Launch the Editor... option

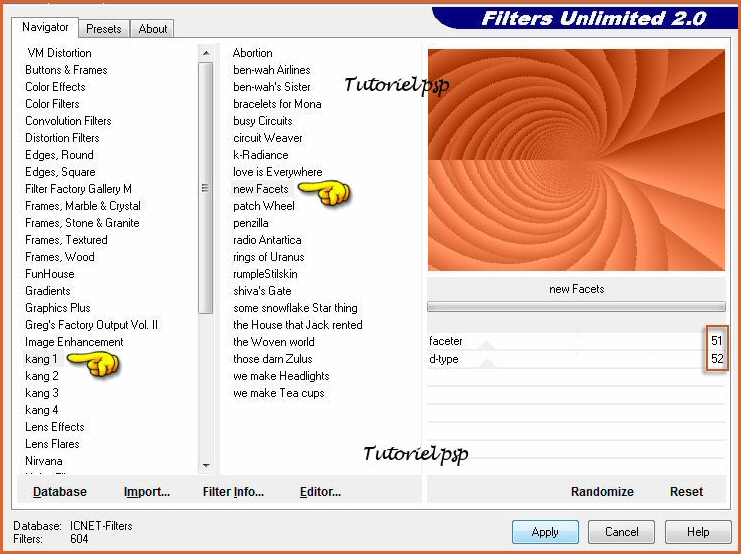pyautogui.click(x=320, y=492)
